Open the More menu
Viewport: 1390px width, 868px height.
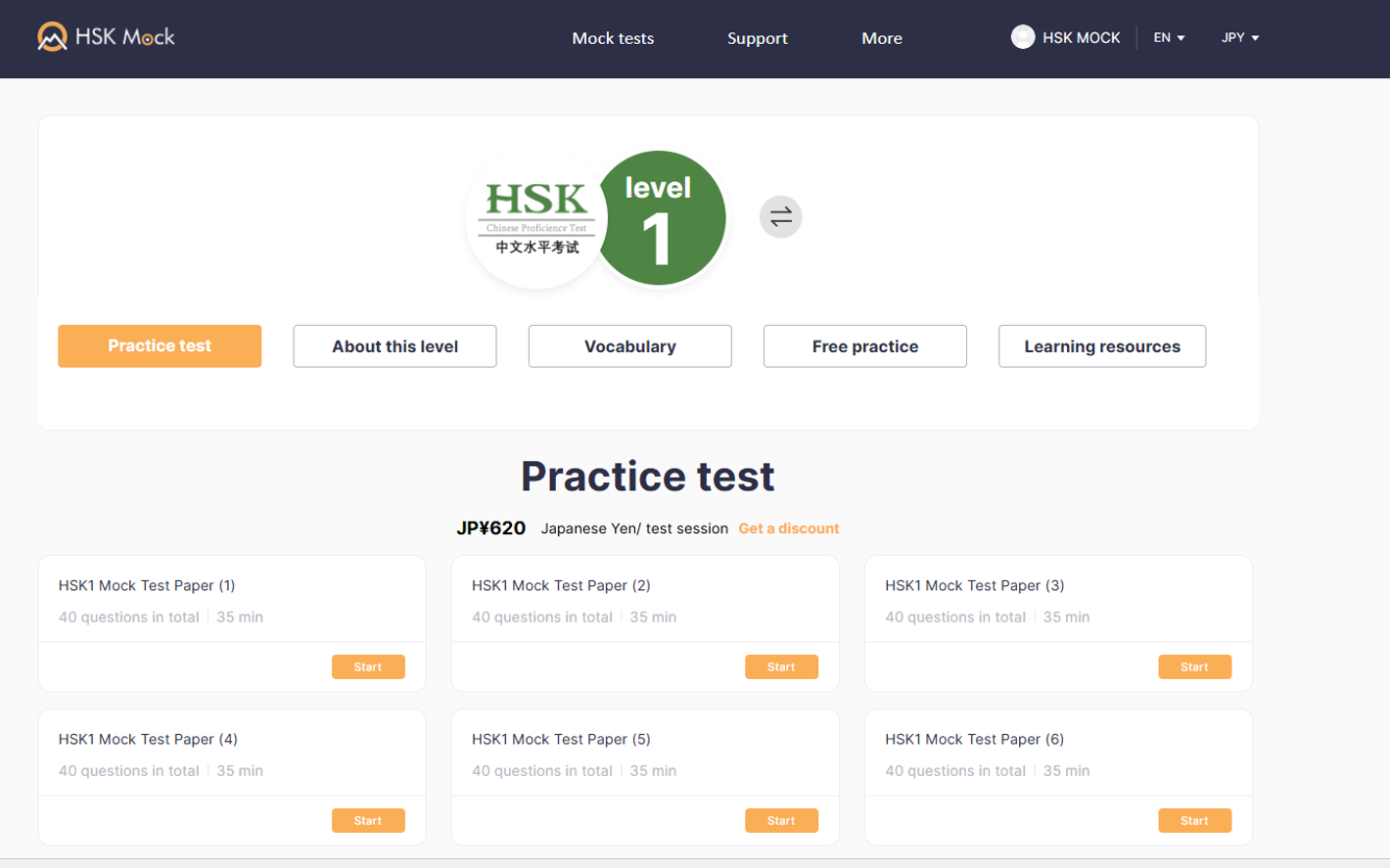coord(881,38)
